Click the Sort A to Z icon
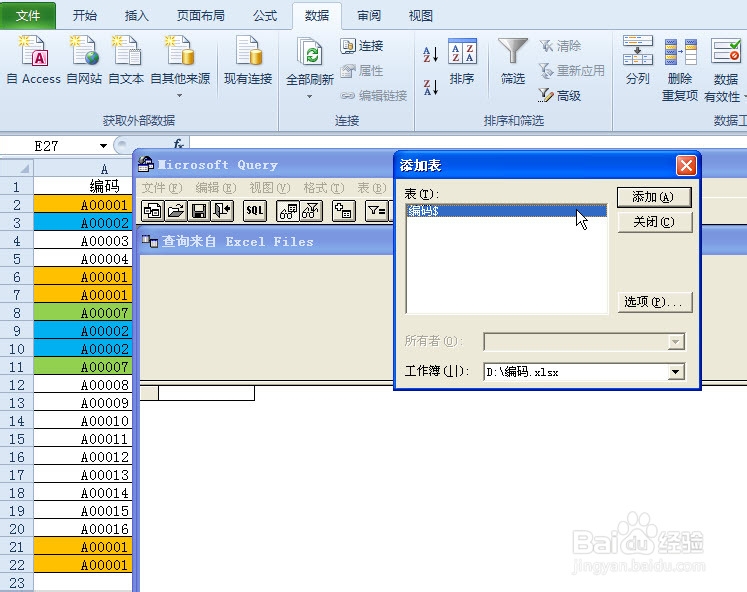Screen dimensions: 747x592 pos(431,54)
